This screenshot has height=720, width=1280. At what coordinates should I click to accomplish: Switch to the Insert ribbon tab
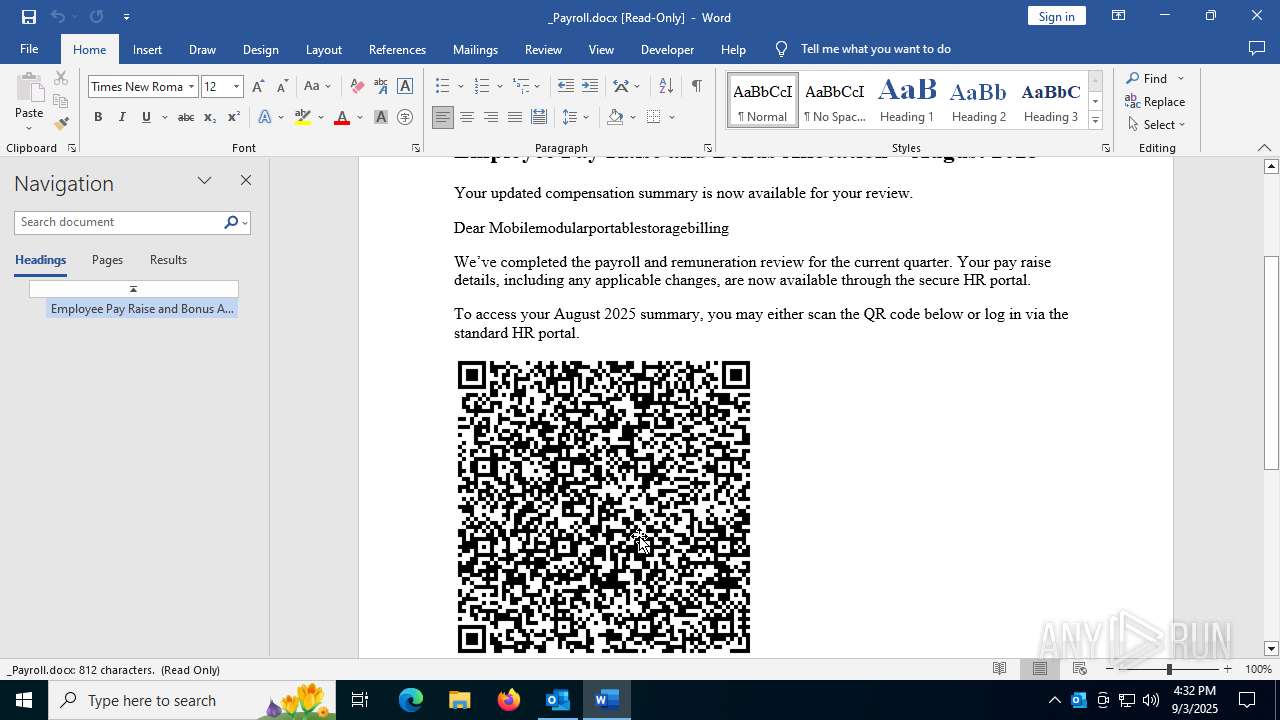click(147, 49)
